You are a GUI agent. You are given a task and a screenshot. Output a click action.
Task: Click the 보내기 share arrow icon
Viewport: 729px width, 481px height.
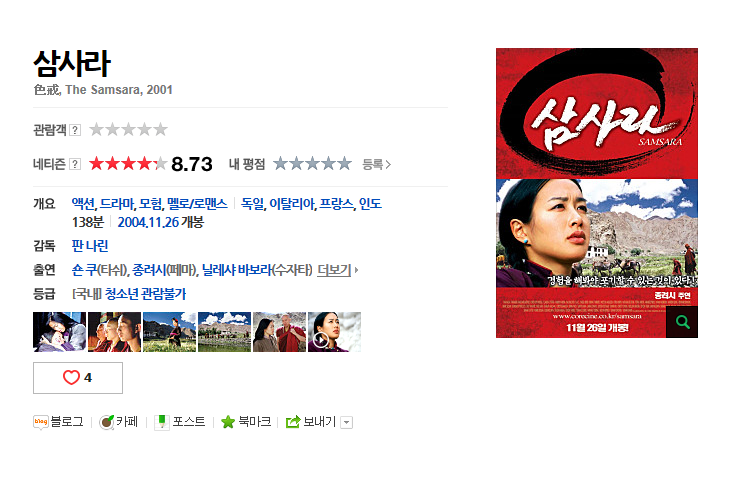(x=293, y=422)
